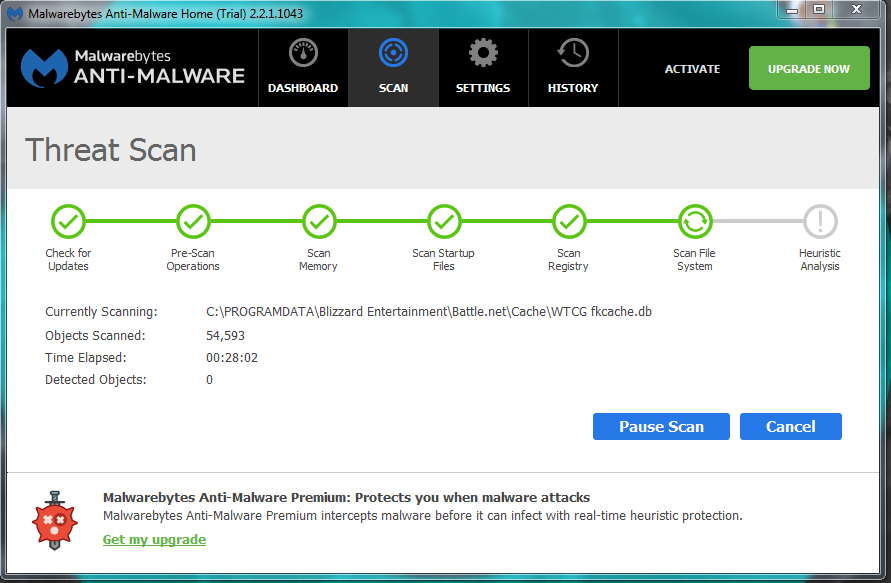Viewport: 891px width, 583px height.
Task: Pause the running scan
Action: coord(661,426)
